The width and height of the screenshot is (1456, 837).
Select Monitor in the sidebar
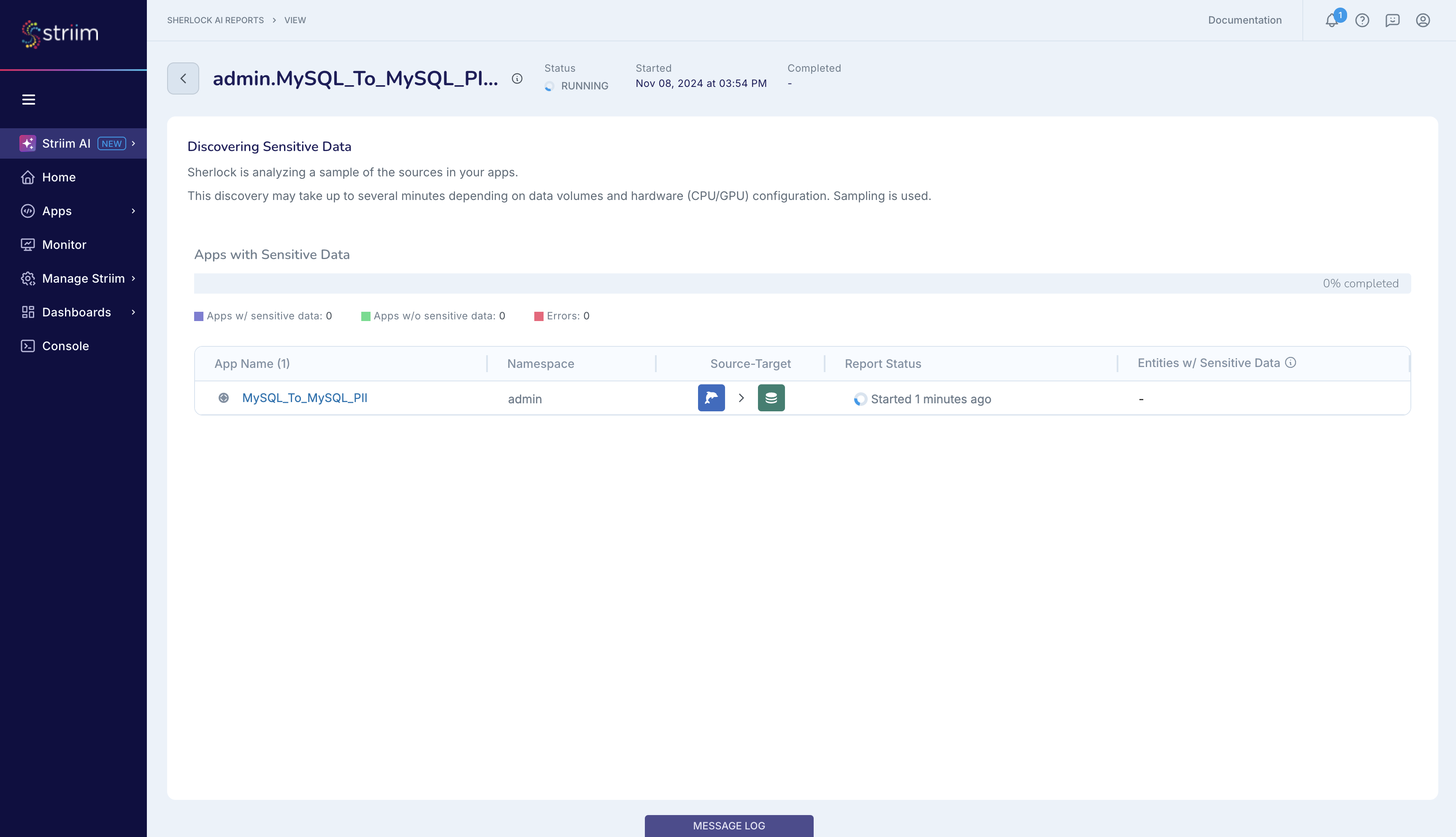tap(64, 244)
